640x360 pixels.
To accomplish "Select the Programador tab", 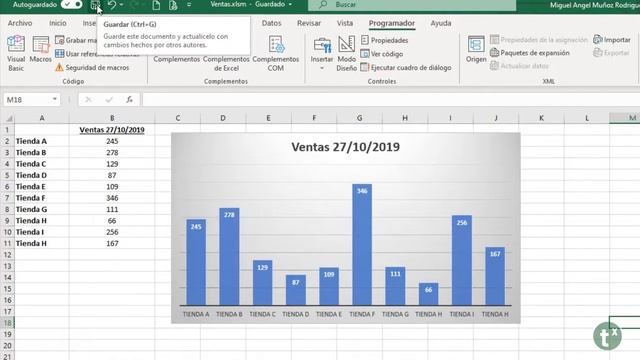I will point(391,23).
